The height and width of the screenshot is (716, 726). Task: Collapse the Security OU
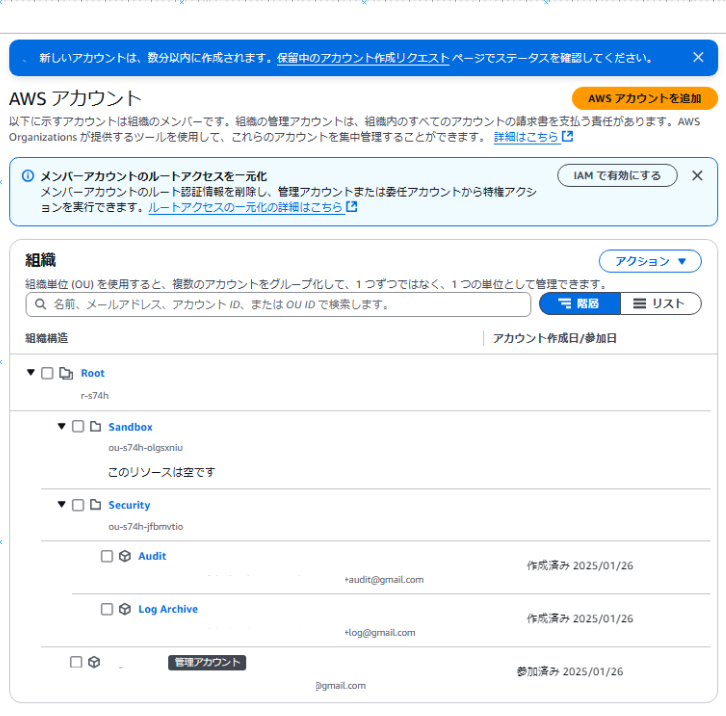(x=62, y=504)
